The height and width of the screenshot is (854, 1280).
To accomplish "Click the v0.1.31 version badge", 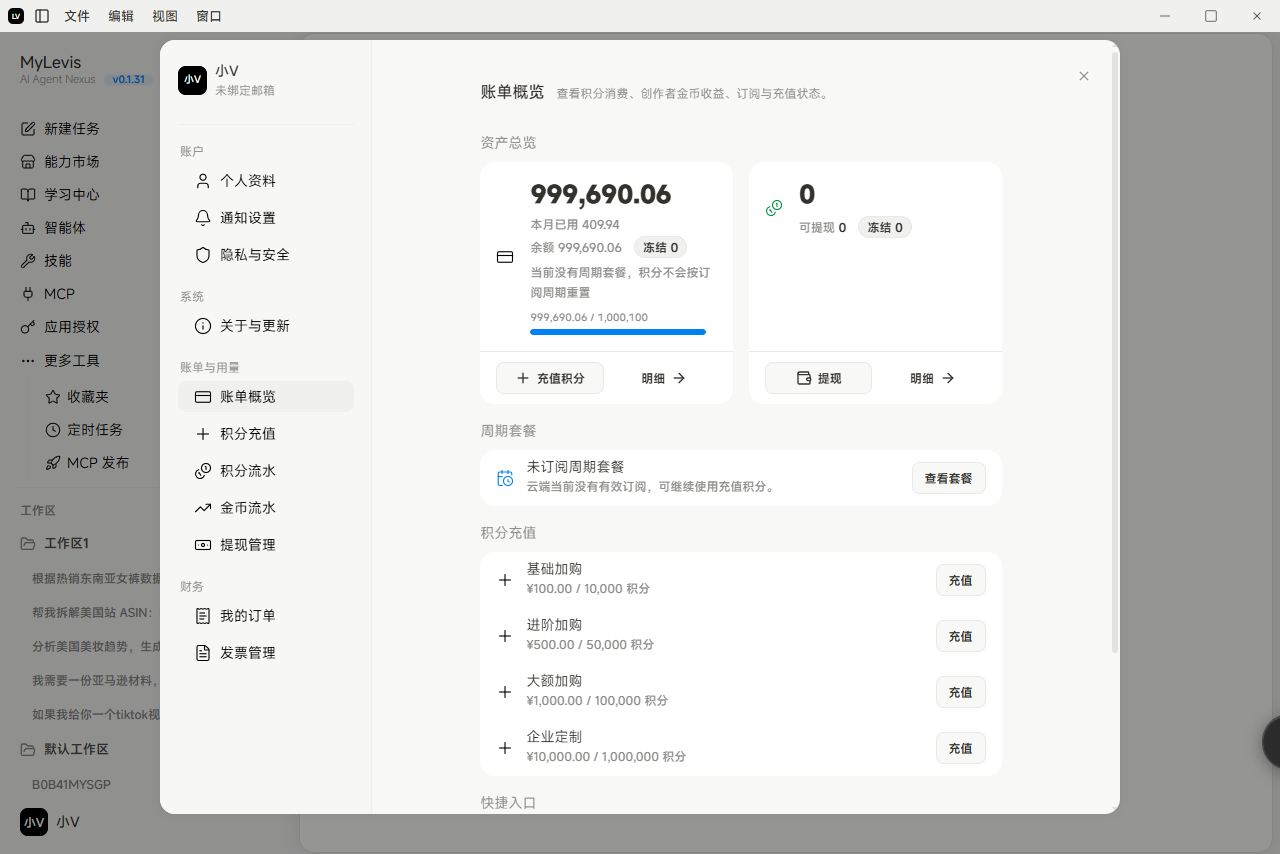I will click(x=128, y=79).
